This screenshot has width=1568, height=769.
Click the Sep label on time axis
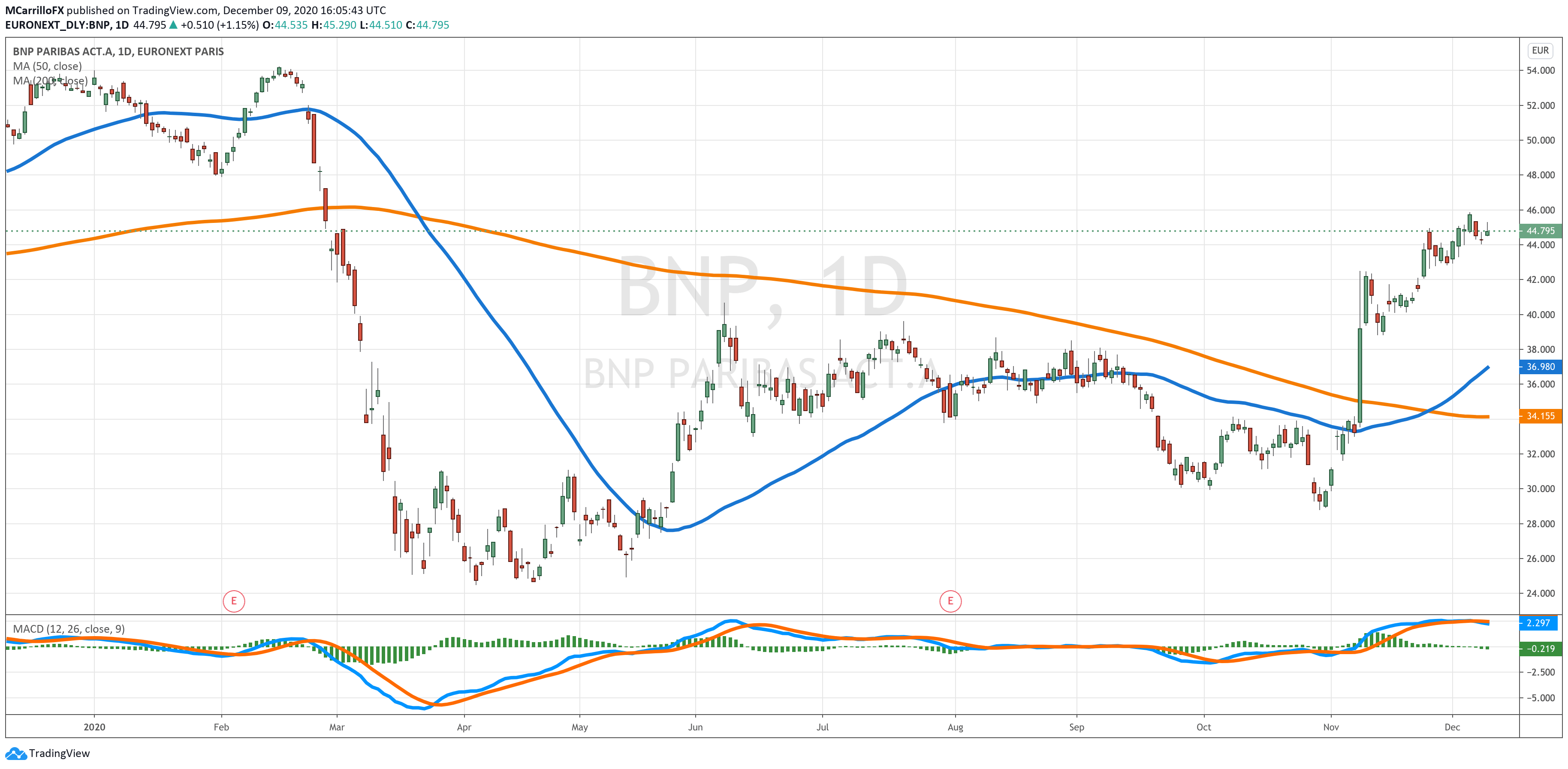[x=1076, y=727]
